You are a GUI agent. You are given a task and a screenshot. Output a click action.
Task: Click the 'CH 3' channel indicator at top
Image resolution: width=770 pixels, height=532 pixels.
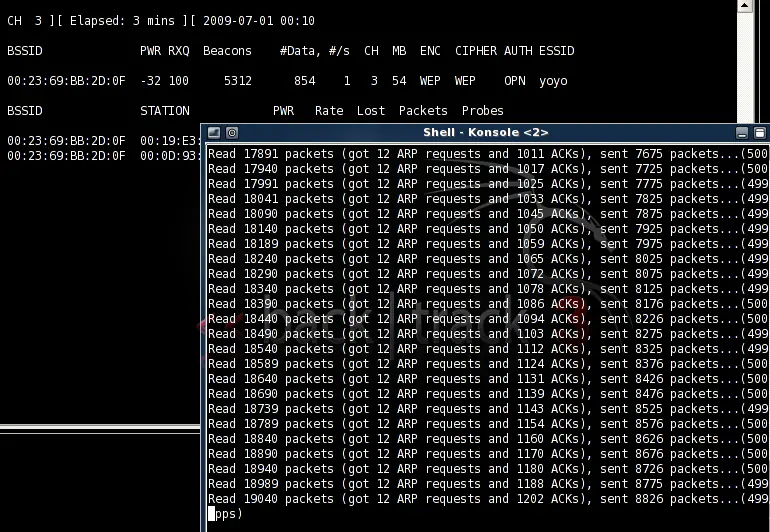[25, 21]
